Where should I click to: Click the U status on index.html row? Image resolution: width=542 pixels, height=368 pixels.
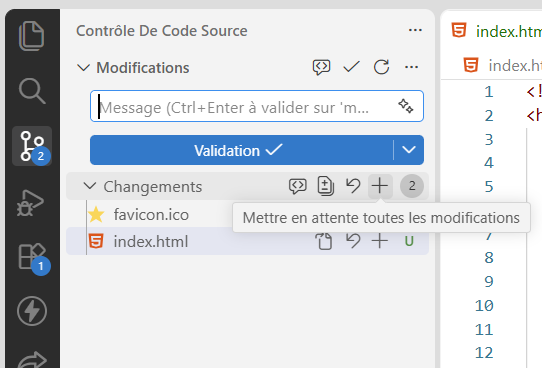pos(409,241)
